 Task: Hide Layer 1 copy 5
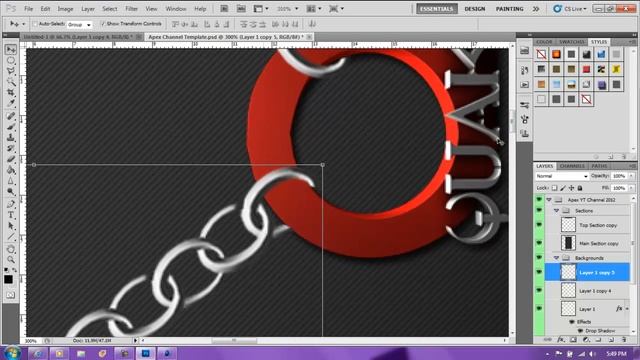[539, 272]
